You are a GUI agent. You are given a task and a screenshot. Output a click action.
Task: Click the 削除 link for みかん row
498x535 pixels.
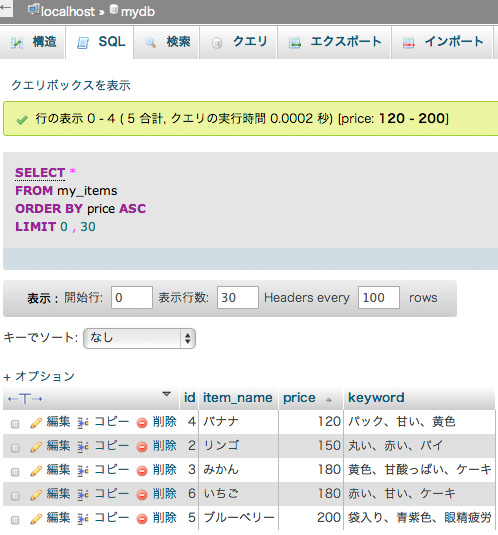[x=164, y=470]
